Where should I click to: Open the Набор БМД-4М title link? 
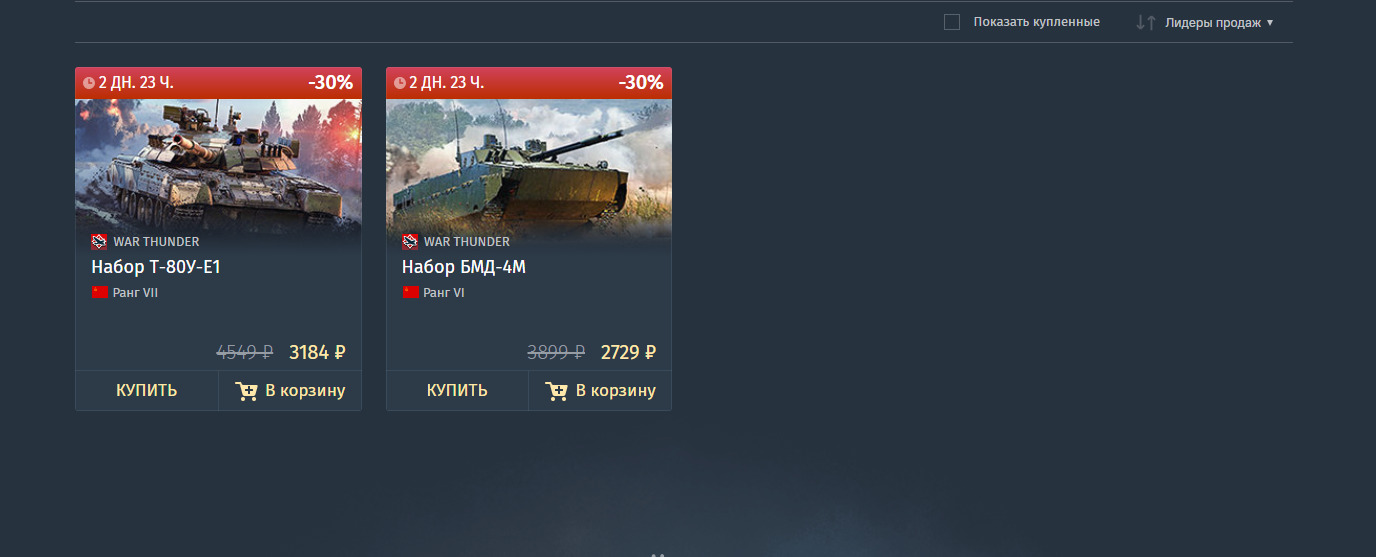(x=464, y=267)
